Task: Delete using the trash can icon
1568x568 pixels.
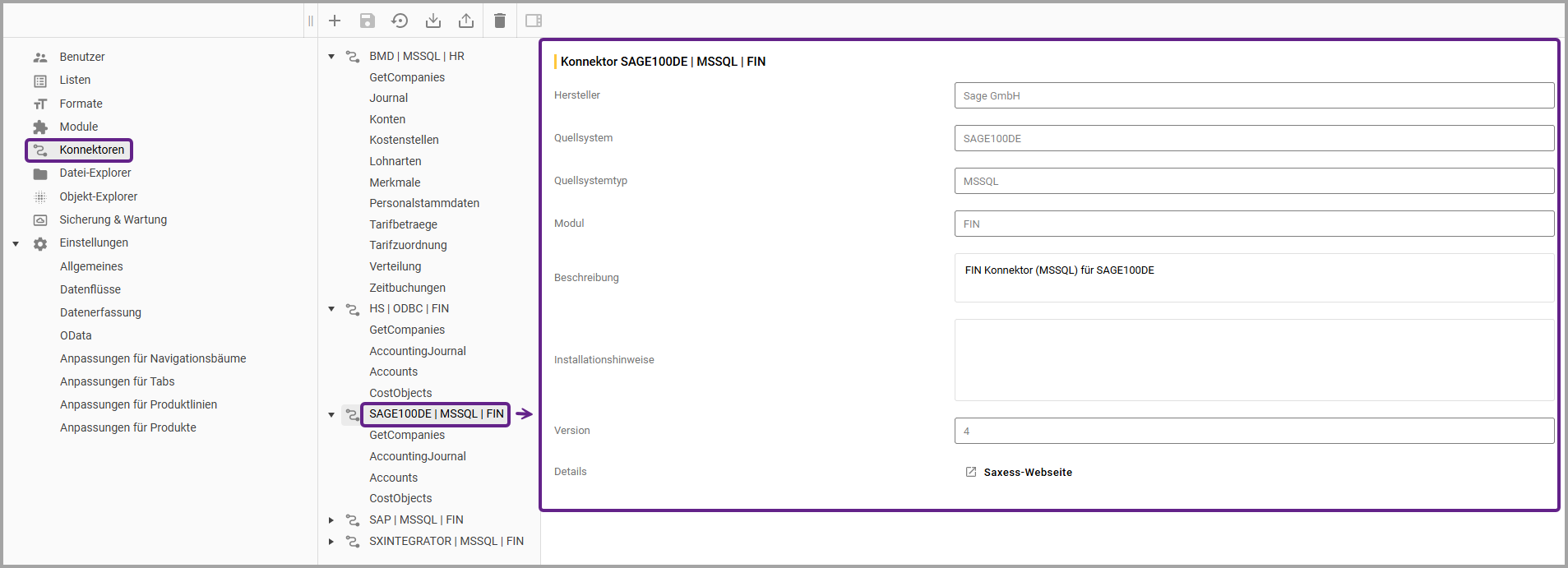Action: coord(500,21)
